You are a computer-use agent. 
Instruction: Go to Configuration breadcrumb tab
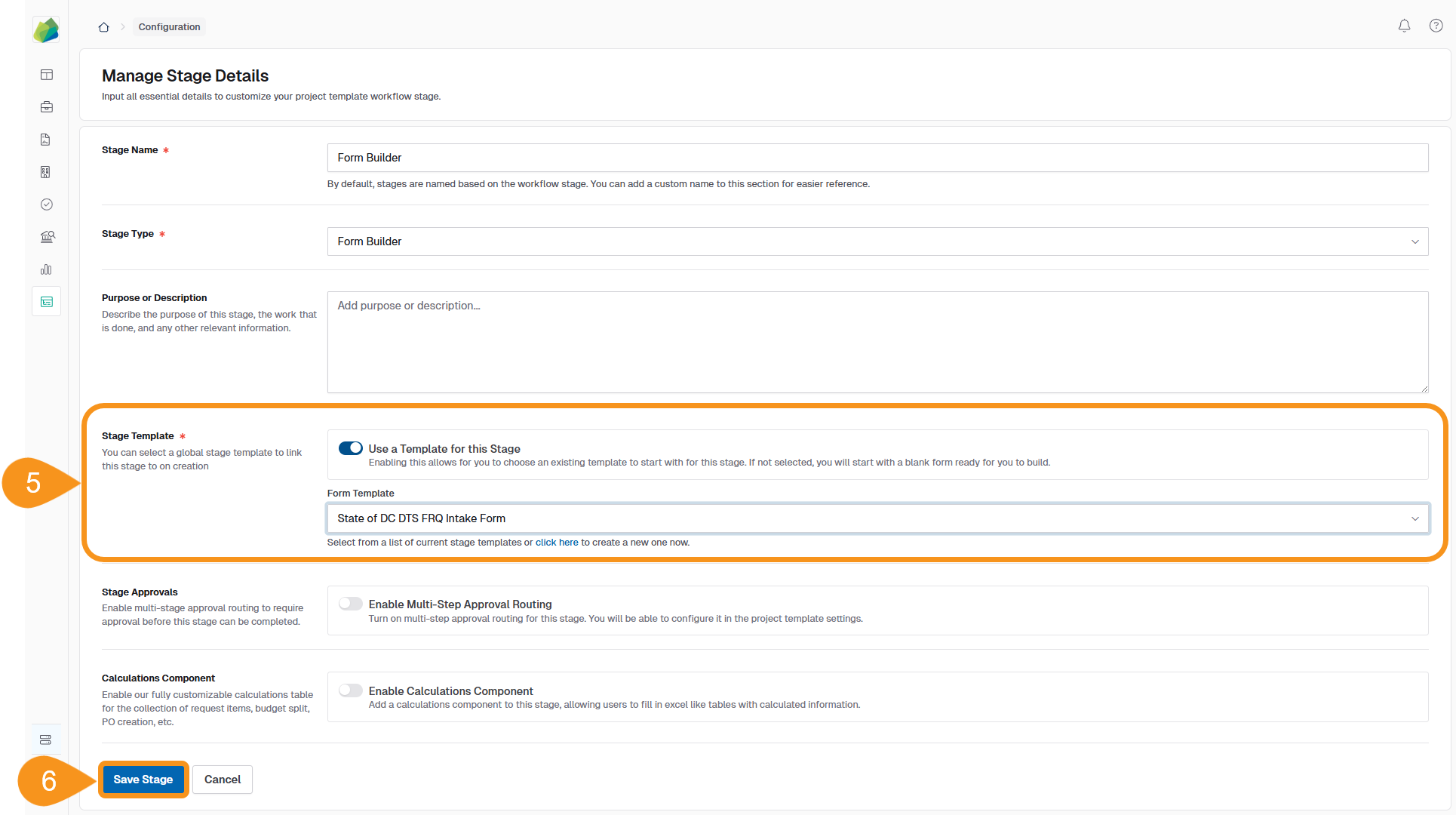click(168, 26)
